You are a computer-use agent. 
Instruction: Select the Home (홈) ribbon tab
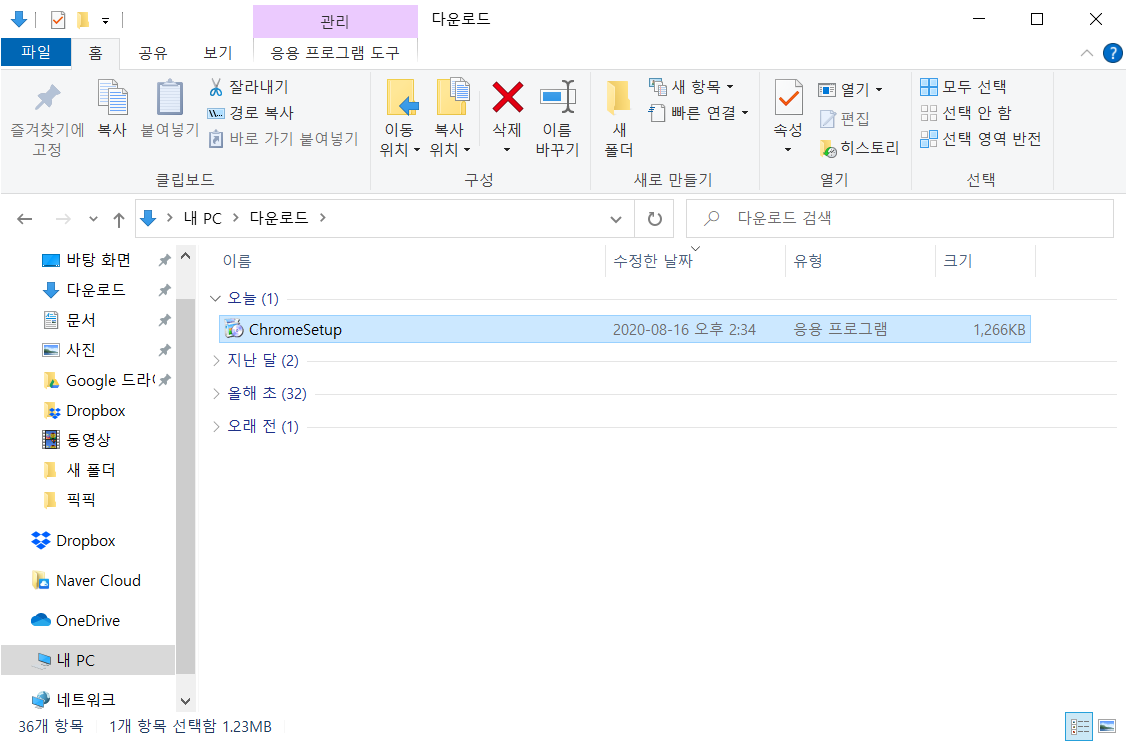96,53
